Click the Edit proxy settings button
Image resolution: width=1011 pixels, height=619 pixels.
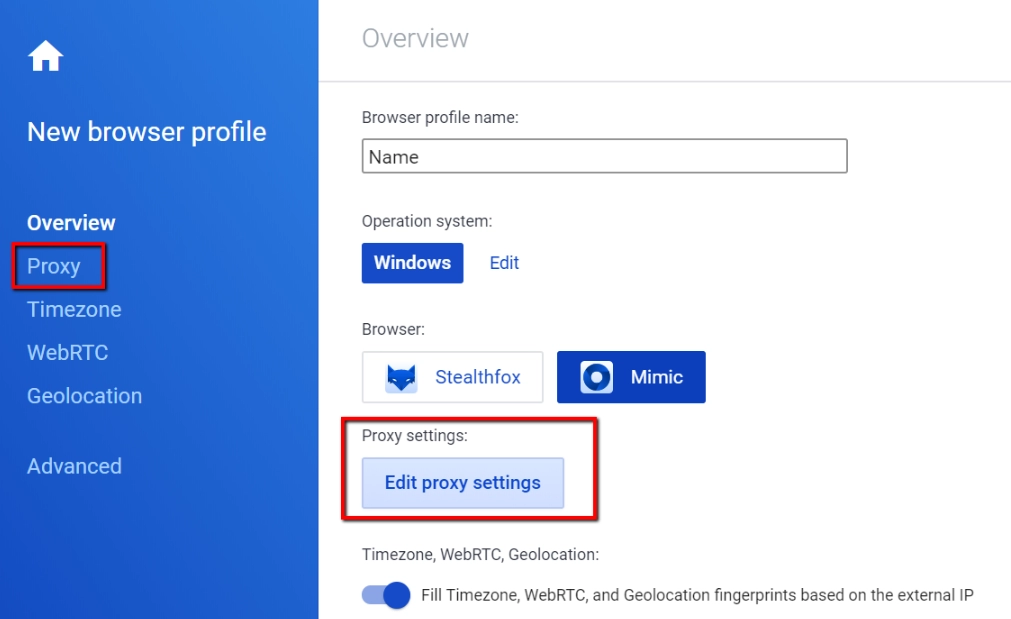pyautogui.click(x=463, y=483)
